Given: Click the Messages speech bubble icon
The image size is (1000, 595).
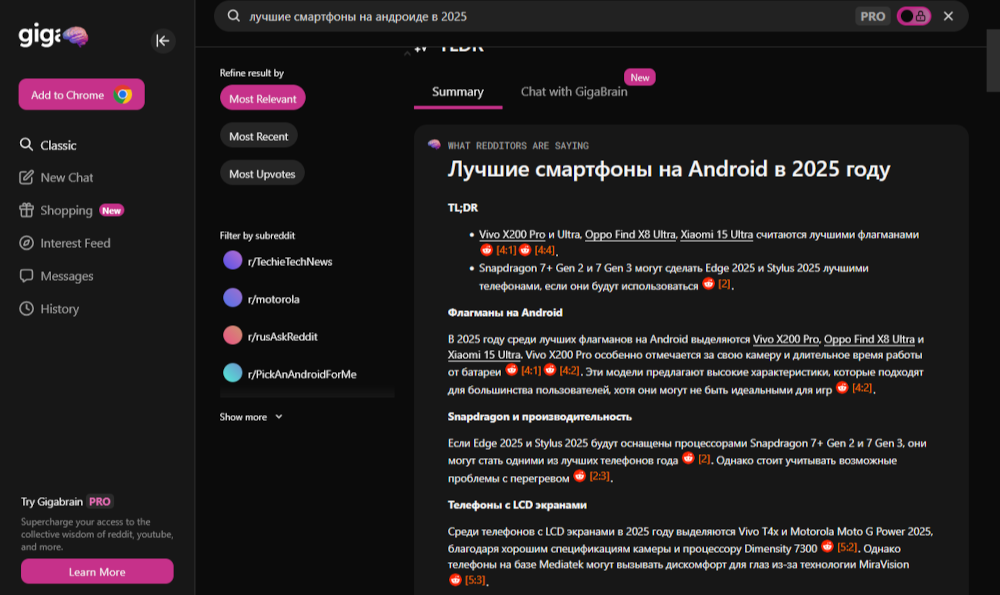Looking at the screenshot, I should pyautogui.click(x=26, y=276).
